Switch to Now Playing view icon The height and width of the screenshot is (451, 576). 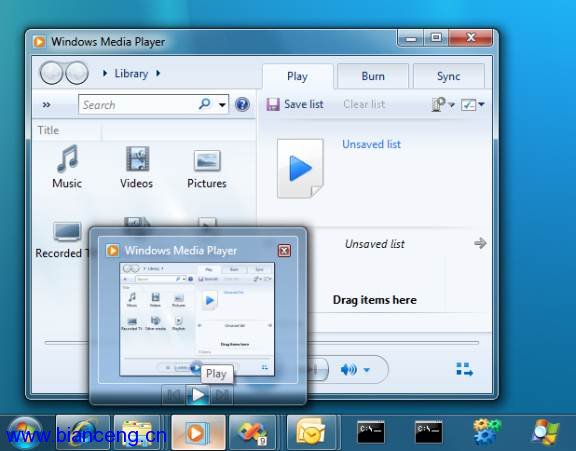464,369
